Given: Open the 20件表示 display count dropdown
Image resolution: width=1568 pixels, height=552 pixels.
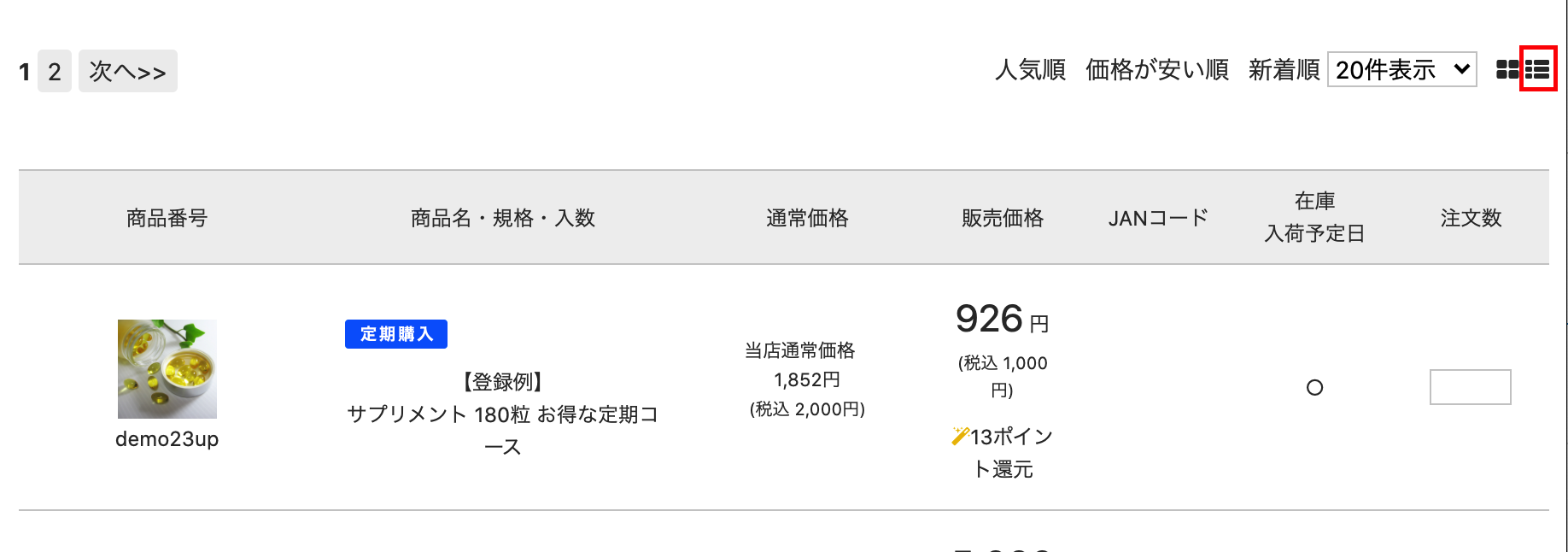Looking at the screenshot, I should click(x=1401, y=69).
